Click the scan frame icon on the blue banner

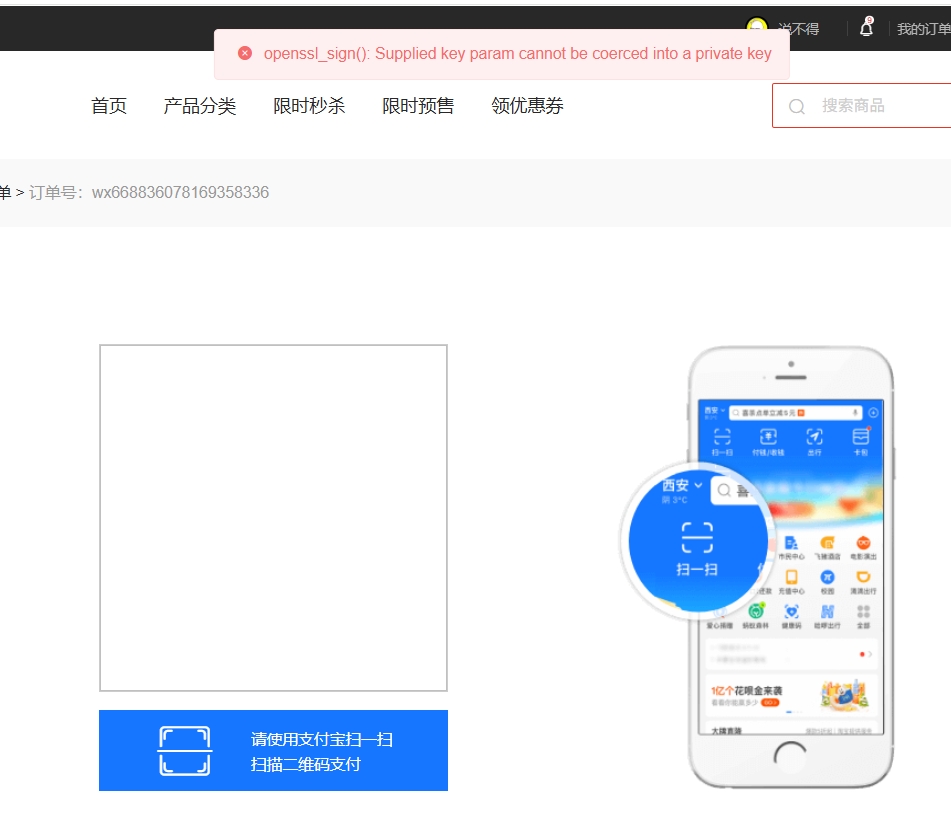(185, 751)
